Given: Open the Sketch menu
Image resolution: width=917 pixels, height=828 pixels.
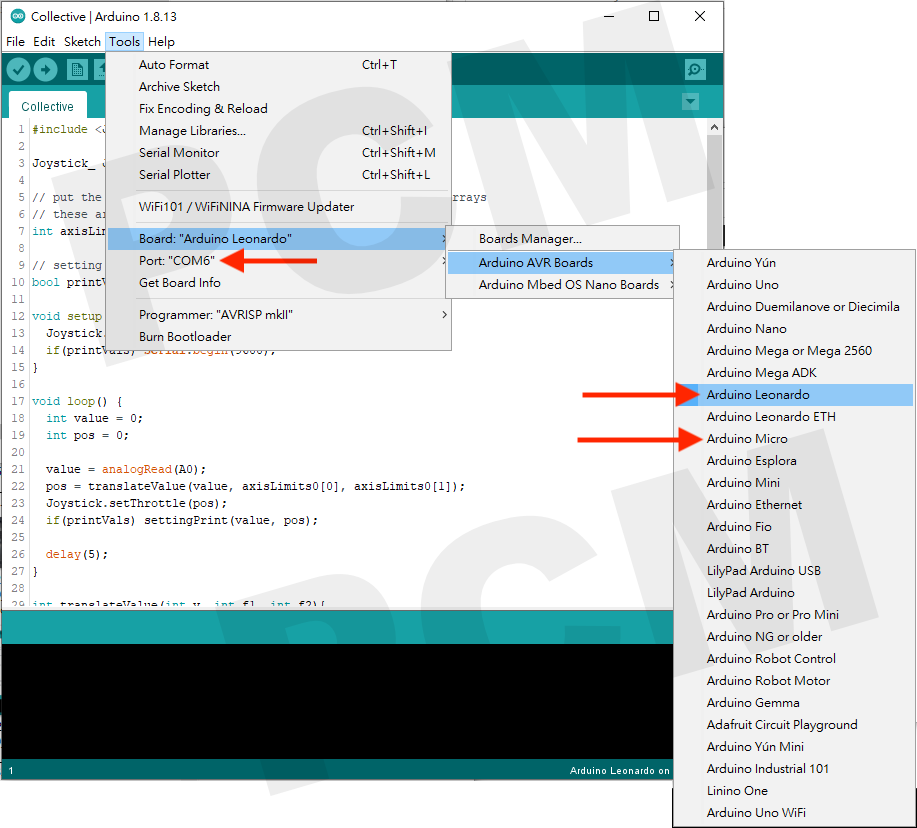Looking at the screenshot, I should 82,42.
